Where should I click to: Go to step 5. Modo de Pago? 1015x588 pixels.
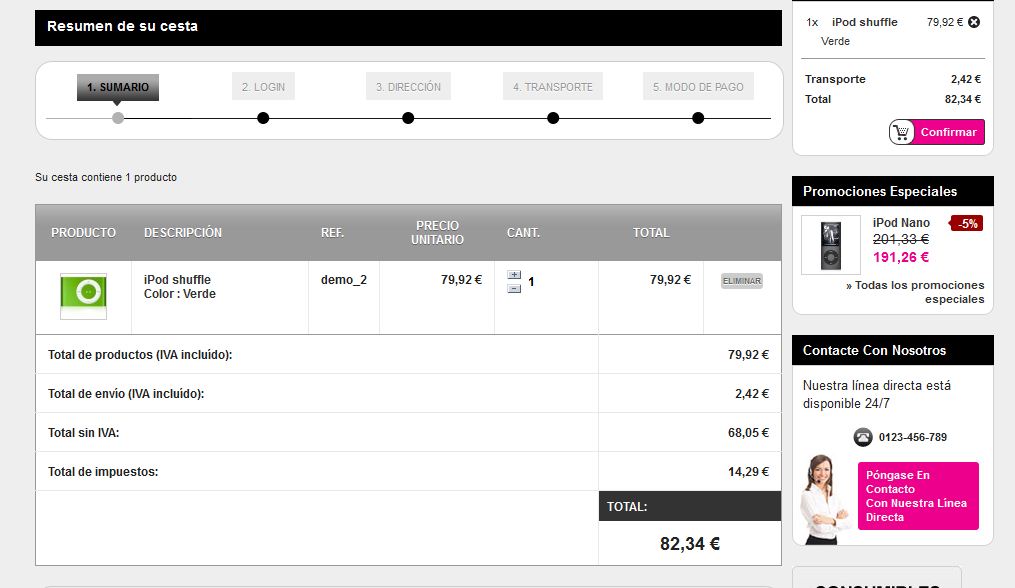(698, 87)
